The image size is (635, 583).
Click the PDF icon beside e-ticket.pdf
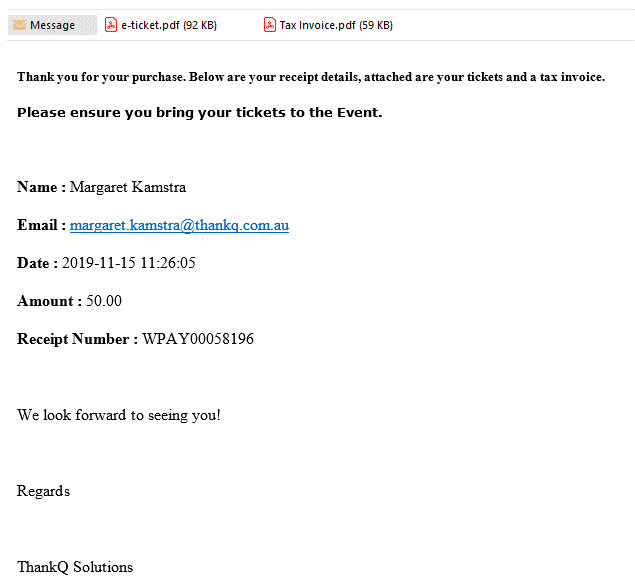click(112, 25)
